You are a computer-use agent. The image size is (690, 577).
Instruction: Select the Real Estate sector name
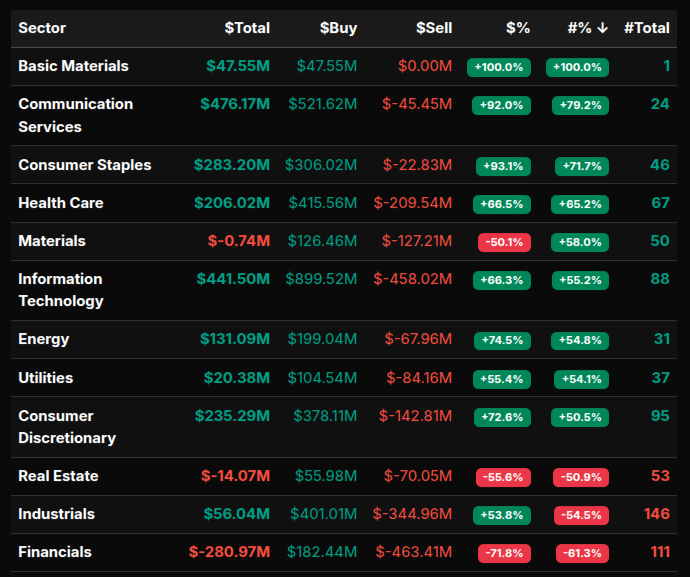(x=58, y=476)
